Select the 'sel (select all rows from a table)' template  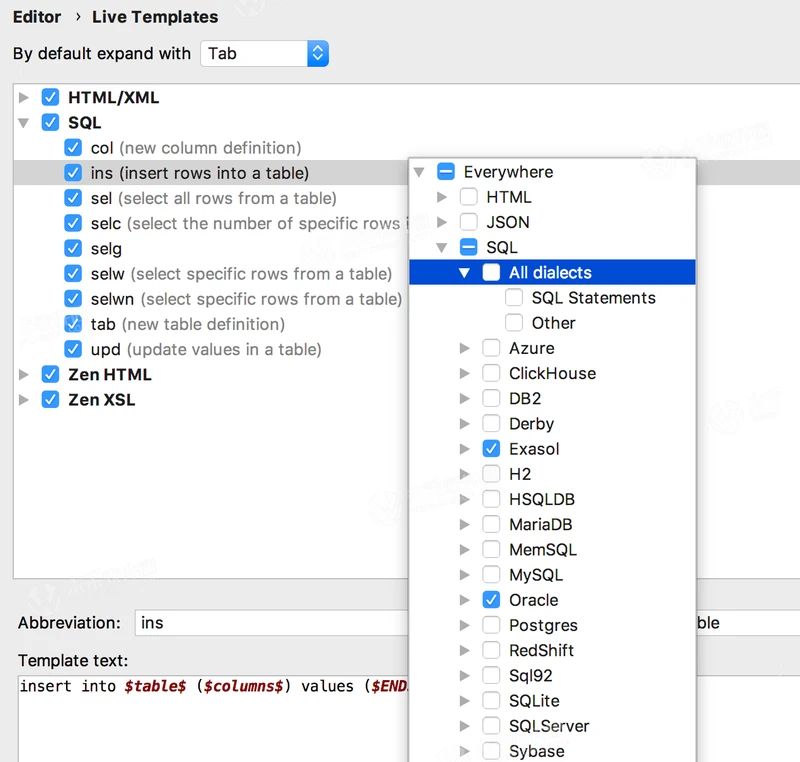coord(213,198)
